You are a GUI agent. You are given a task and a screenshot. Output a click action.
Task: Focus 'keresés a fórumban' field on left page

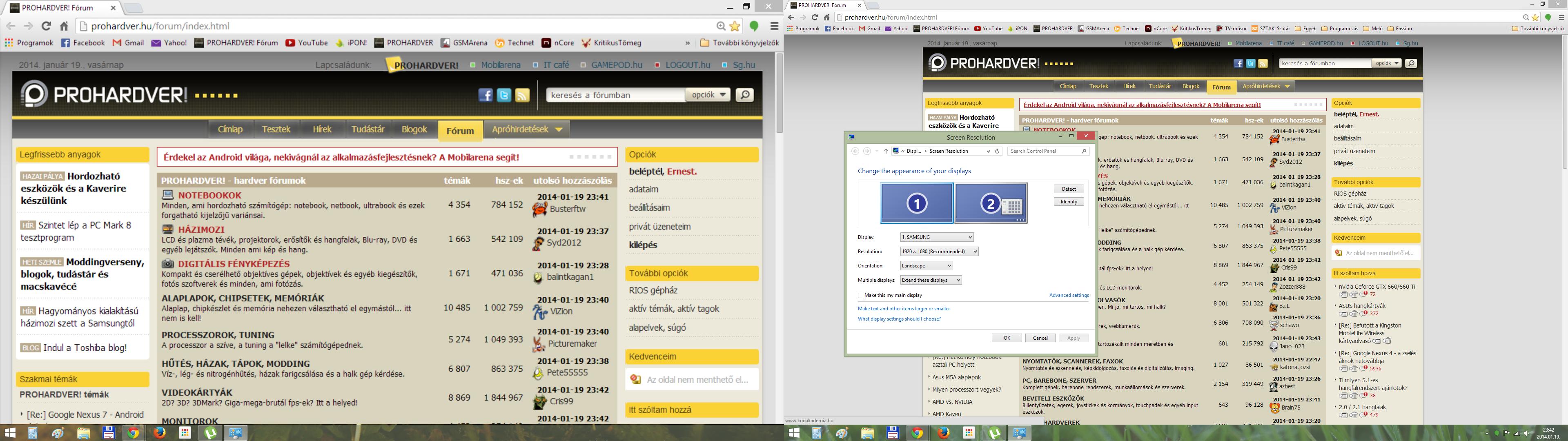[615, 95]
